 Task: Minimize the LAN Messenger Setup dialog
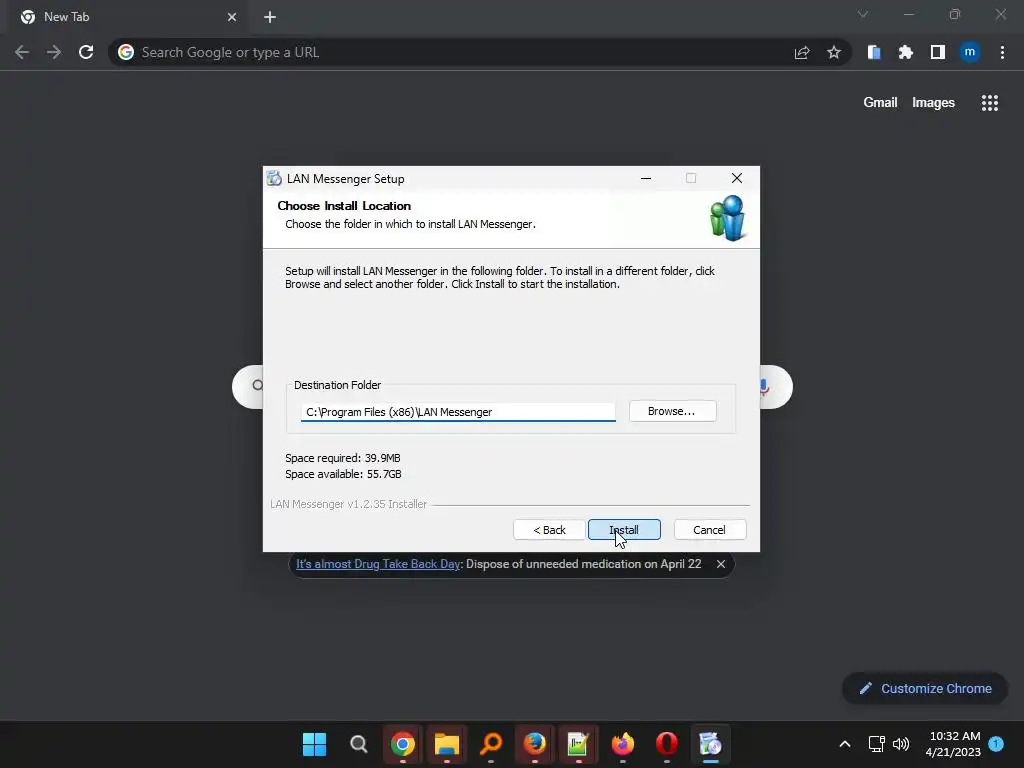point(646,178)
